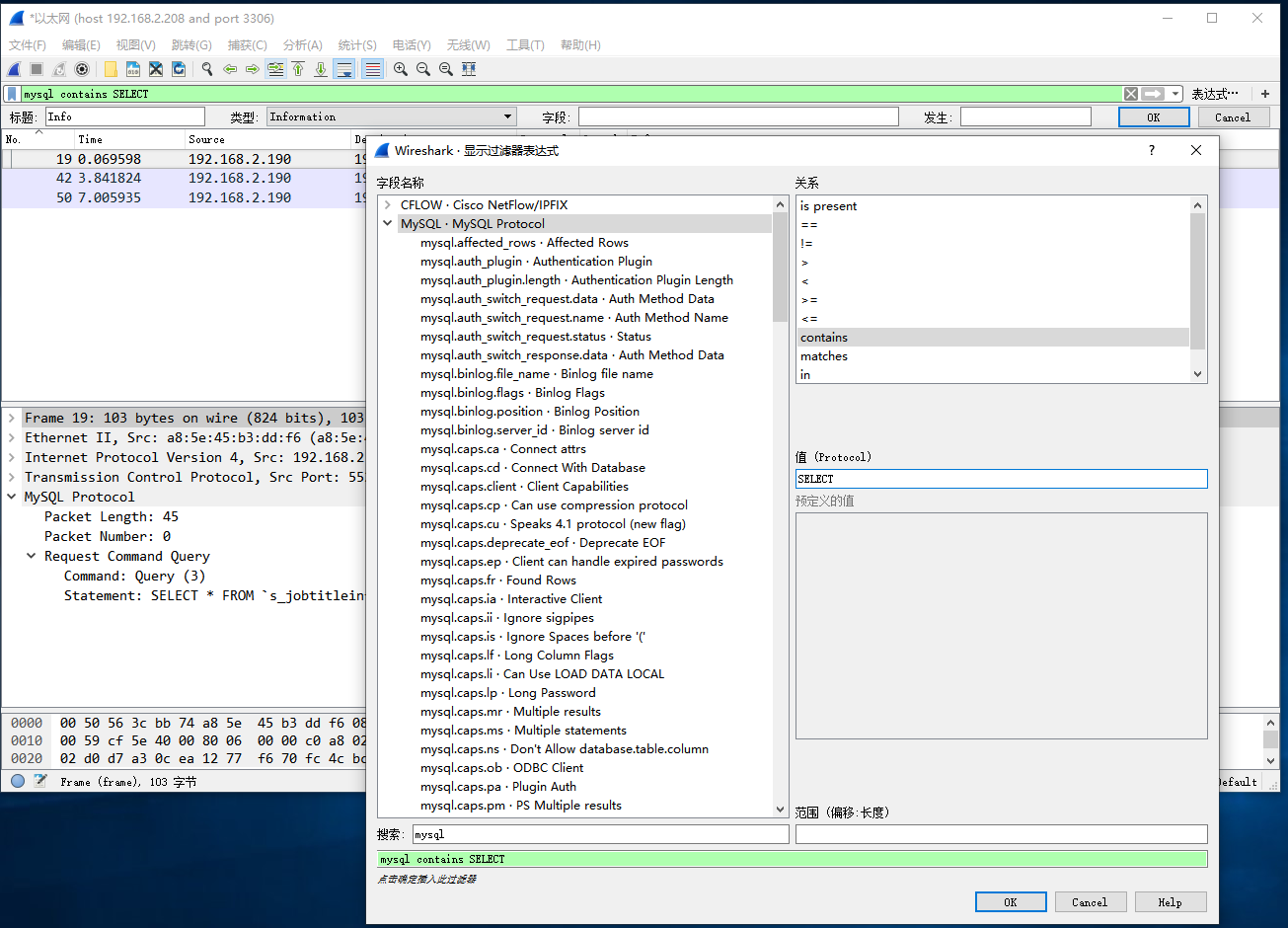The image size is (1288, 928).
Task: Click the Restart current capture icon
Action: coord(57,69)
